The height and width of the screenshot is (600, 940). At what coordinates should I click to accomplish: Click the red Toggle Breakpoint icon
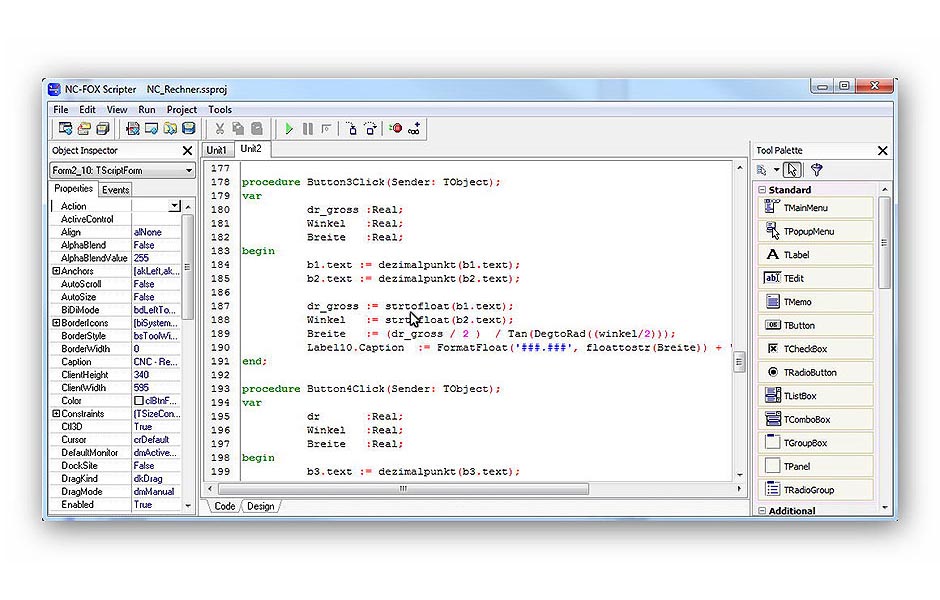pyautogui.click(x=396, y=128)
